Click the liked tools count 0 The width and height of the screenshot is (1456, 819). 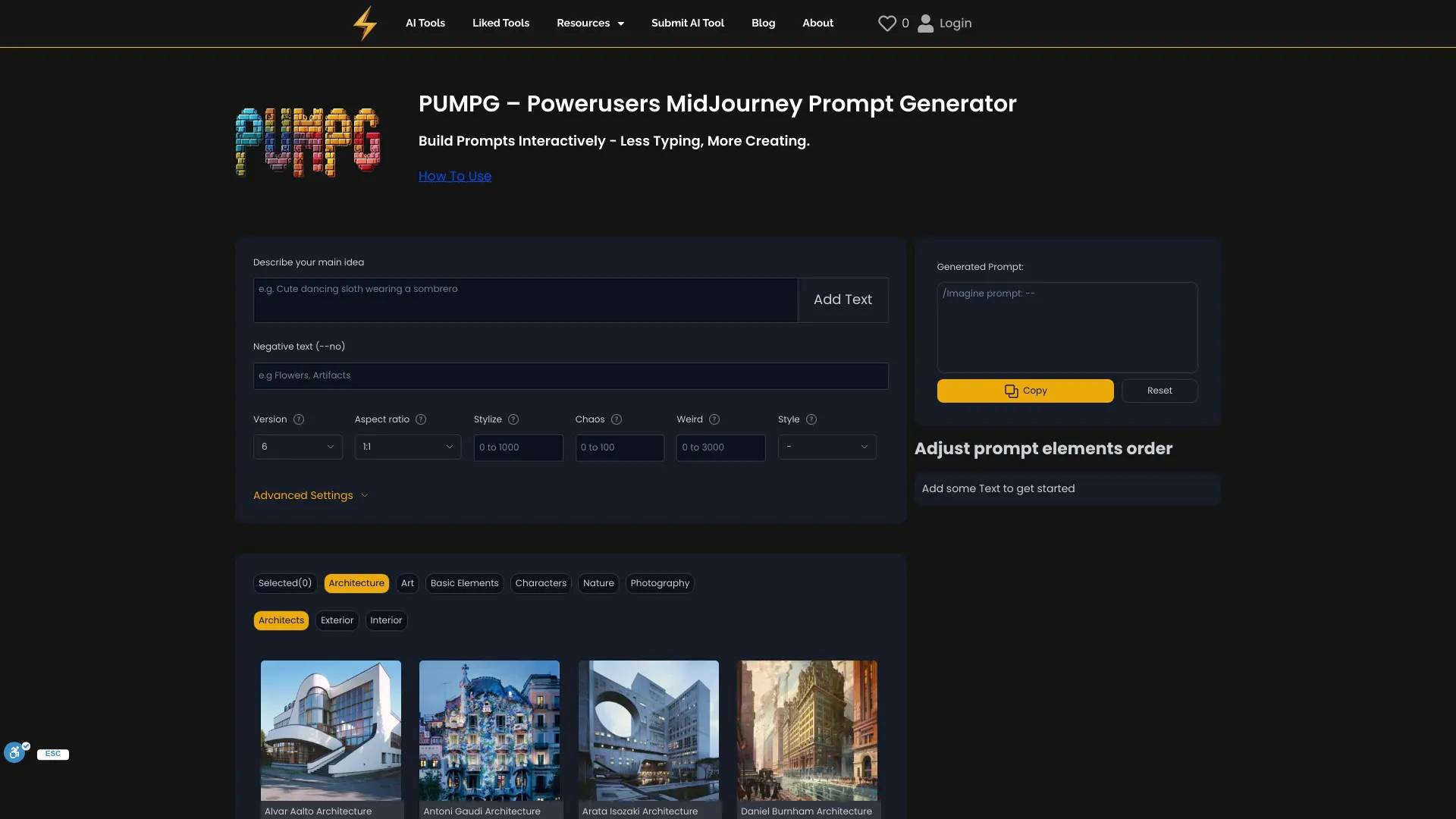tap(905, 24)
